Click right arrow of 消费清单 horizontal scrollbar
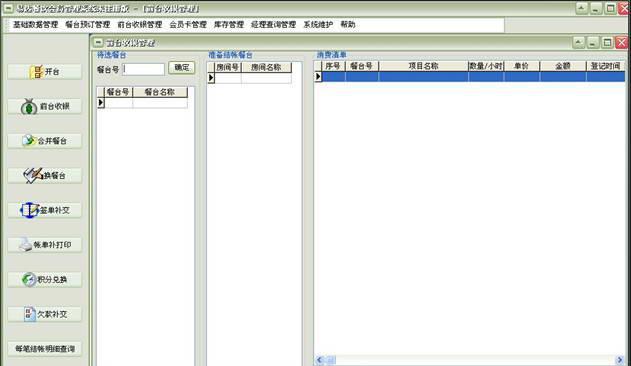The image size is (631, 366). pyautogui.click(x=620, y=360)
